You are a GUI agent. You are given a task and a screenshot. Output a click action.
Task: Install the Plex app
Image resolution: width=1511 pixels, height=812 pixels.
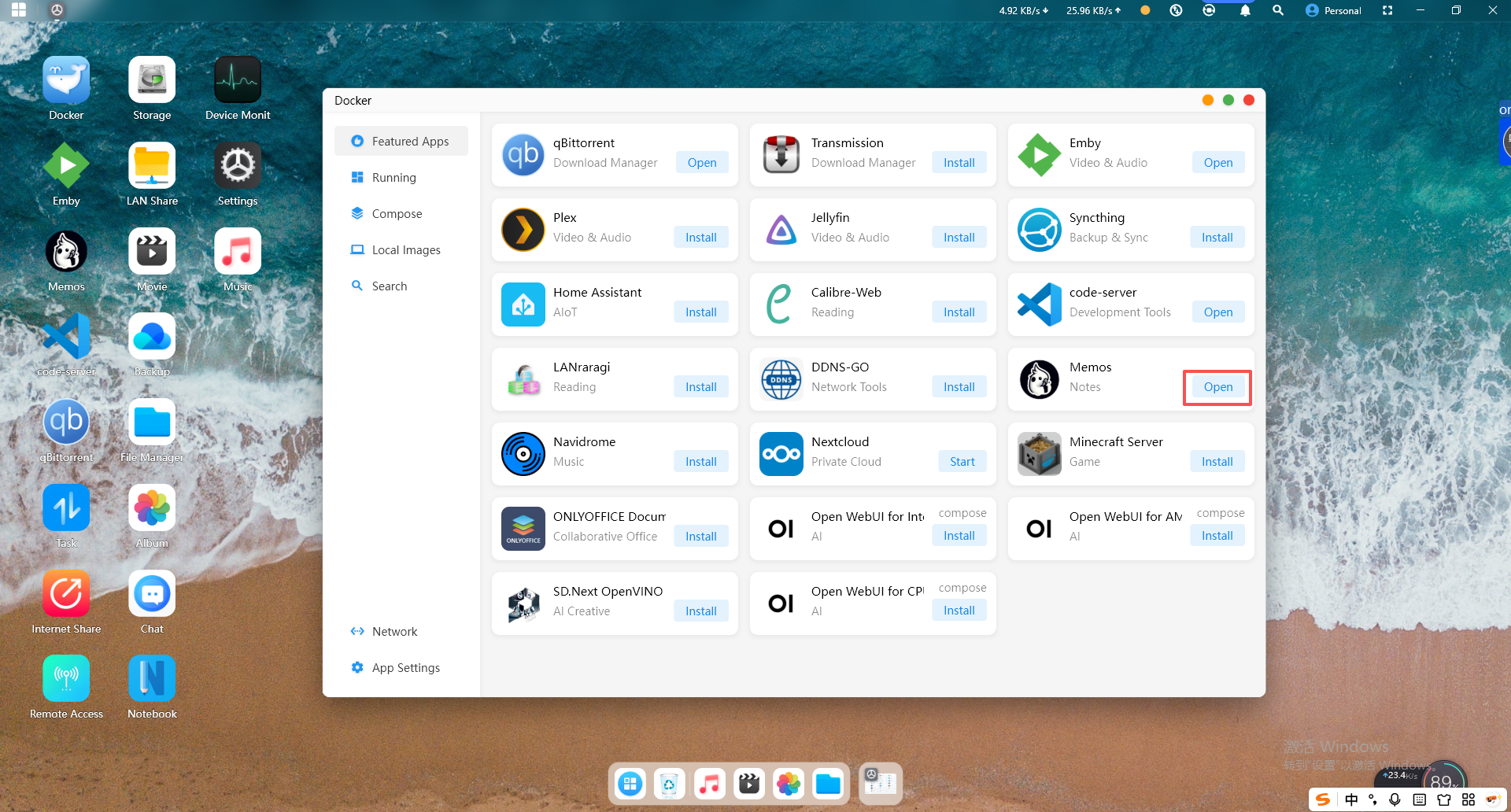pyautogui.click(x=701, y=238)
